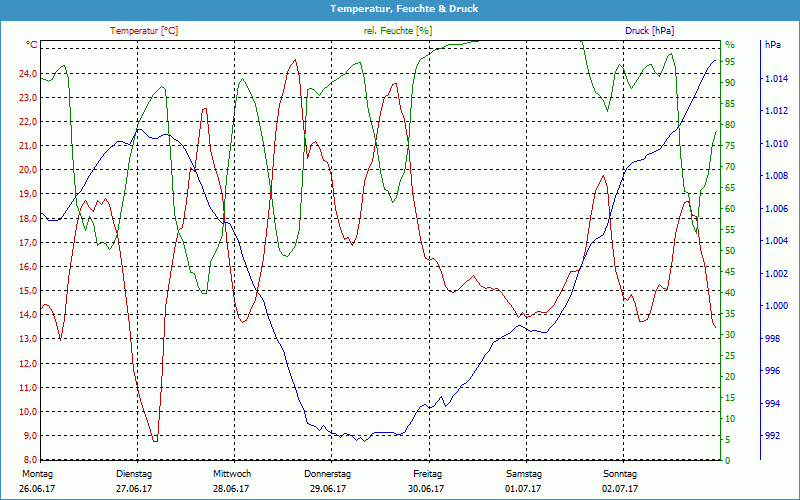This screenshot has width=800, height=500.
Task: Click the '996' pressure axis value
Action: tap(773, 371)
